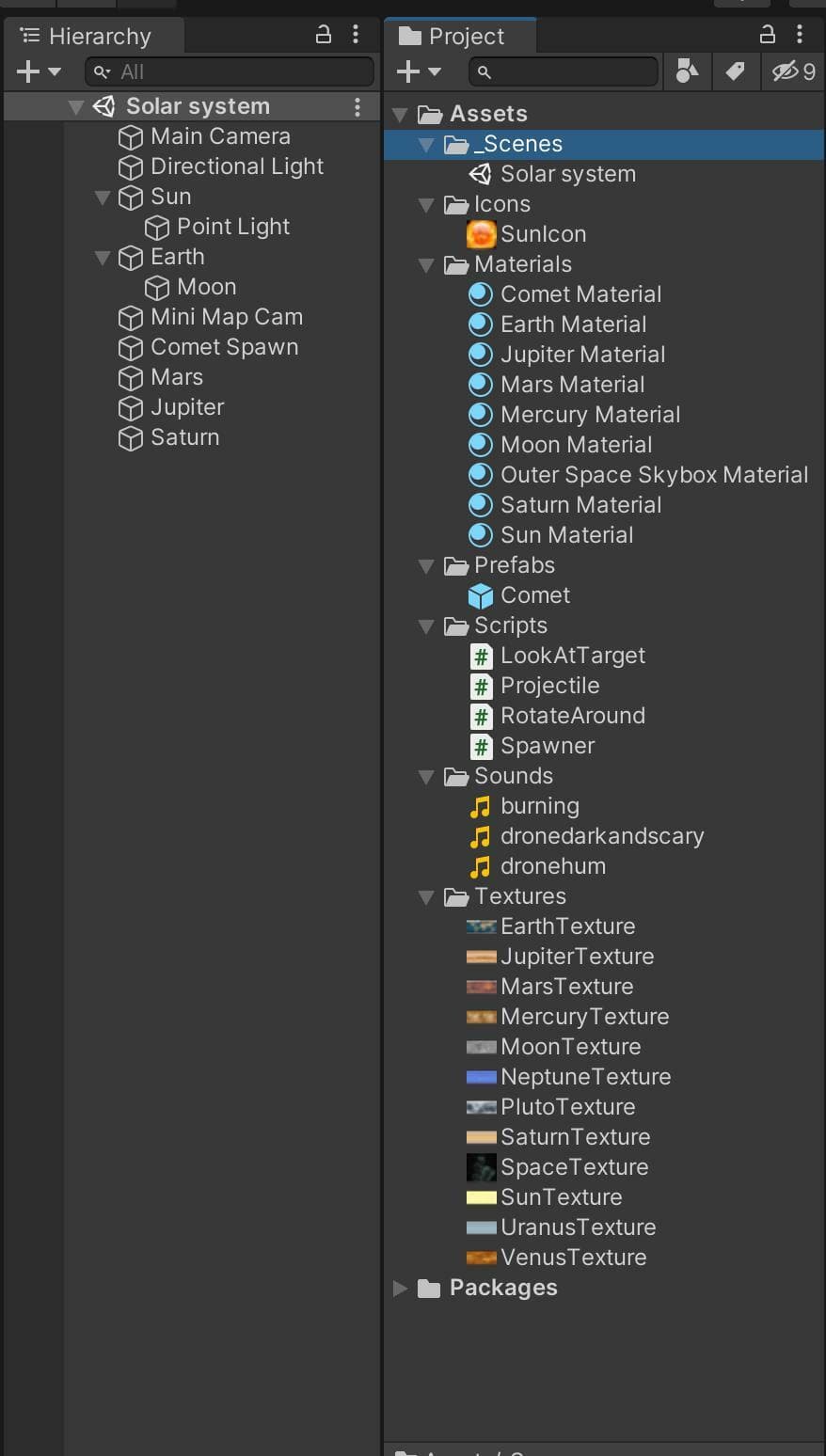Collapse the Materials folder
The height and width of the screenshot is (1456, 826).
[427, 265]
